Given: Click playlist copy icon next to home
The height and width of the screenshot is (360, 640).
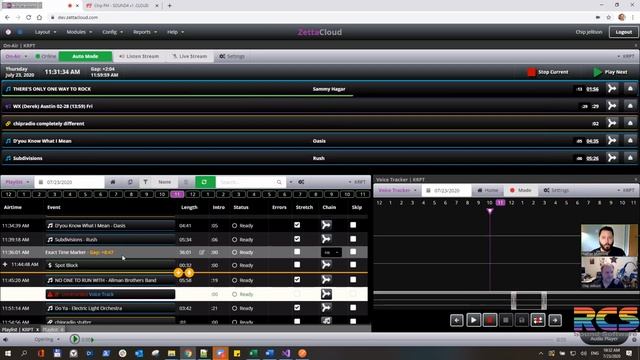Looking at the screenshot, I should point(130,182).
